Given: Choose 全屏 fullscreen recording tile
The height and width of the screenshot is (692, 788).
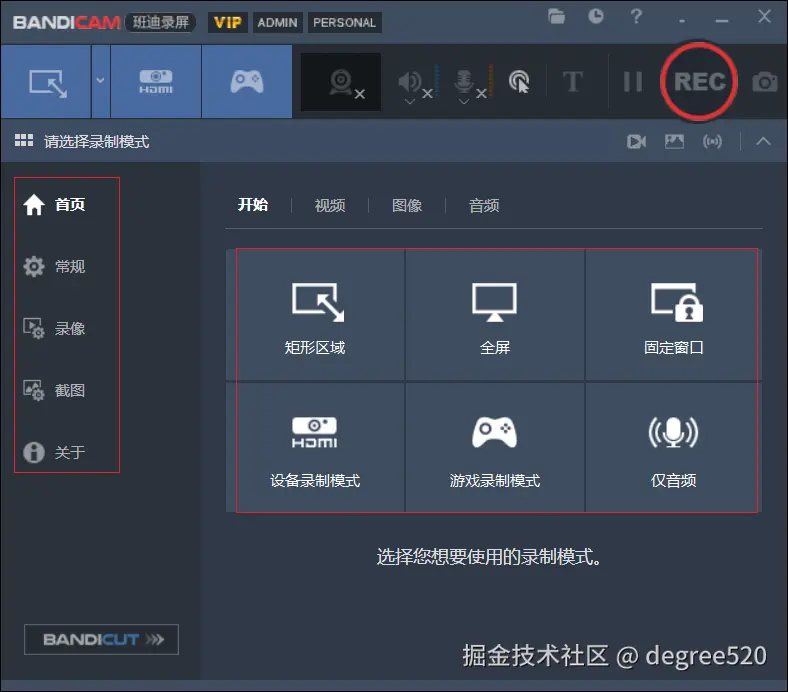Looking at the screenshot, I should 495,315.
